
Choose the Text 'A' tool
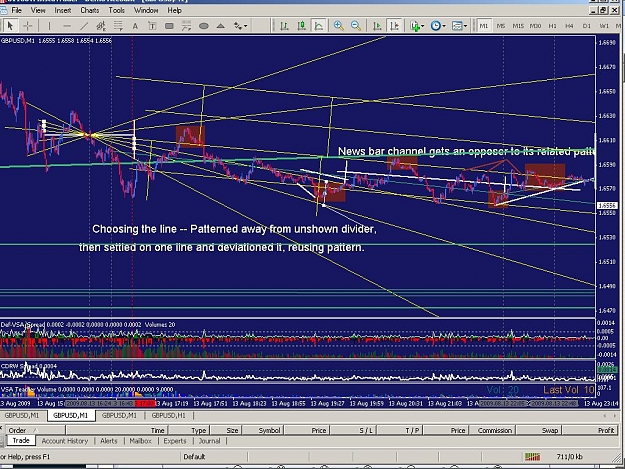(135, 26)
